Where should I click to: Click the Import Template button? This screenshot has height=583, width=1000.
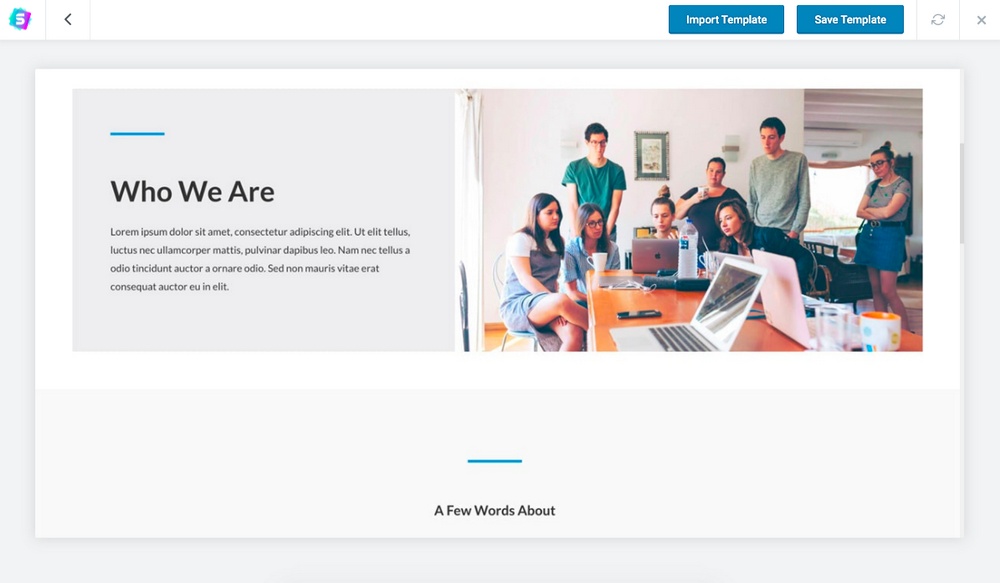[726, 19]
